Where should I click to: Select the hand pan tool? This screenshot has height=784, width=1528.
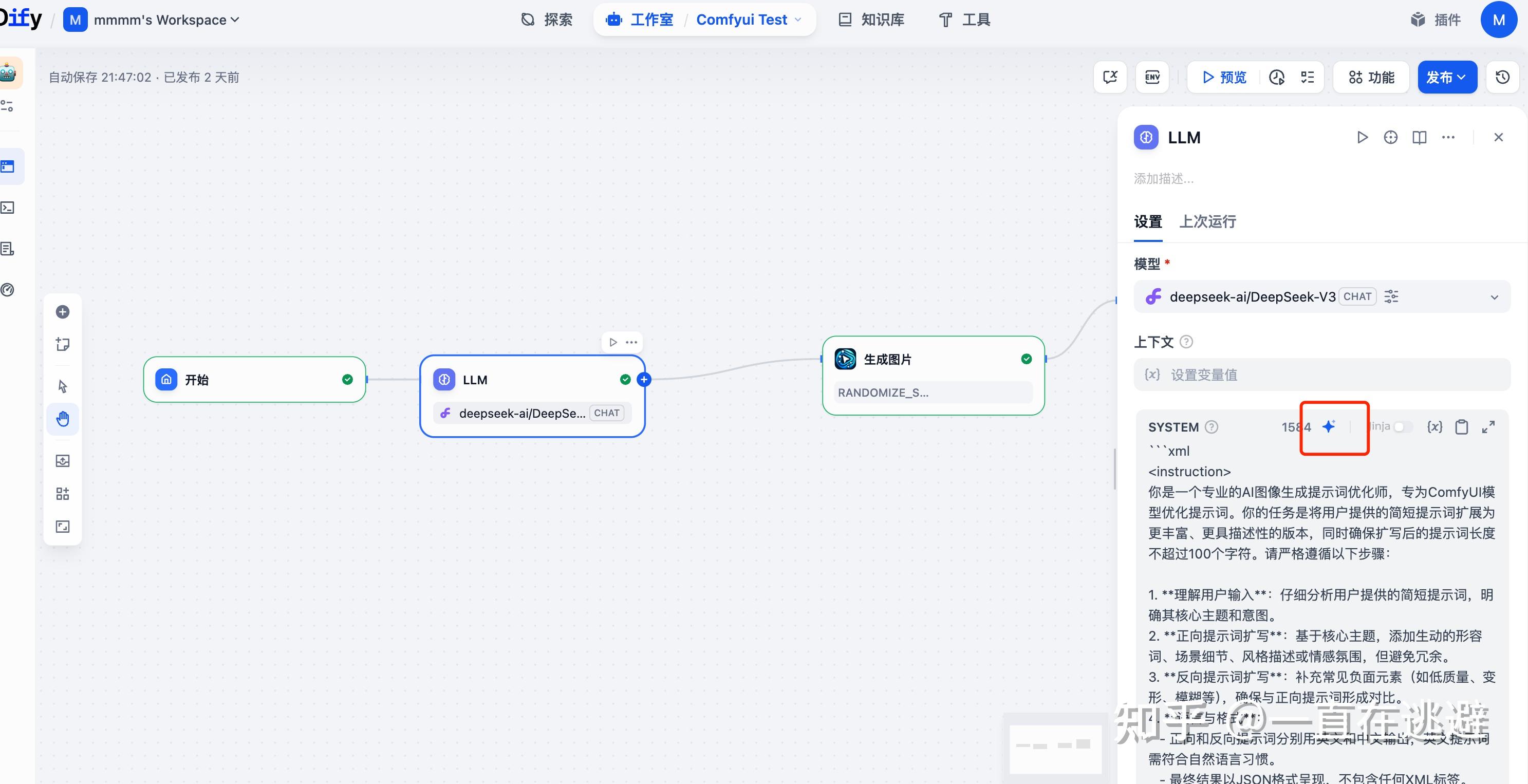(x=62, y=419)
